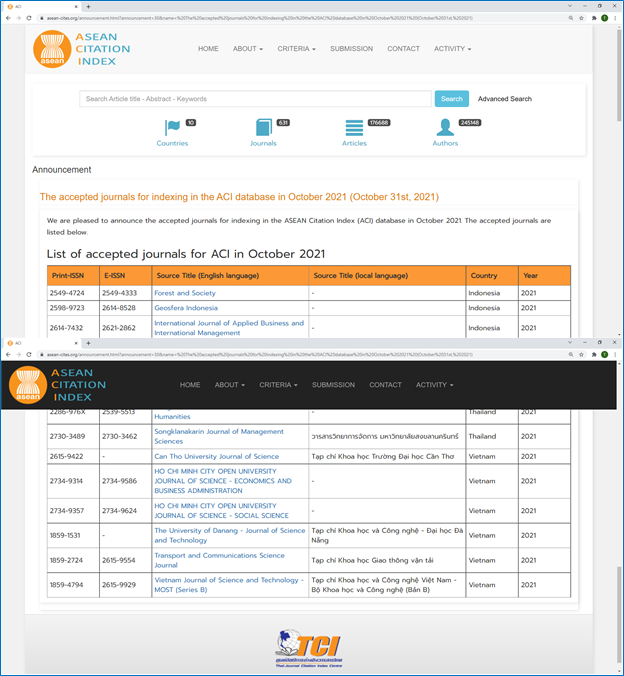The width and height of the screenshot is (624, 676).
Task: Go back in the bottom browser window
Action: tap(8, 354)
